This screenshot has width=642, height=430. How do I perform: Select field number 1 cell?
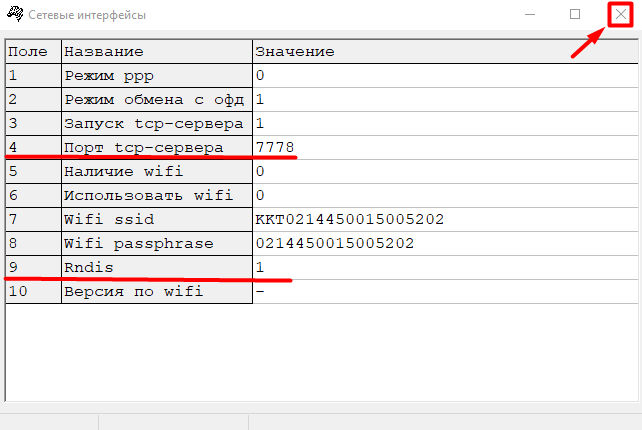[34, 75]
